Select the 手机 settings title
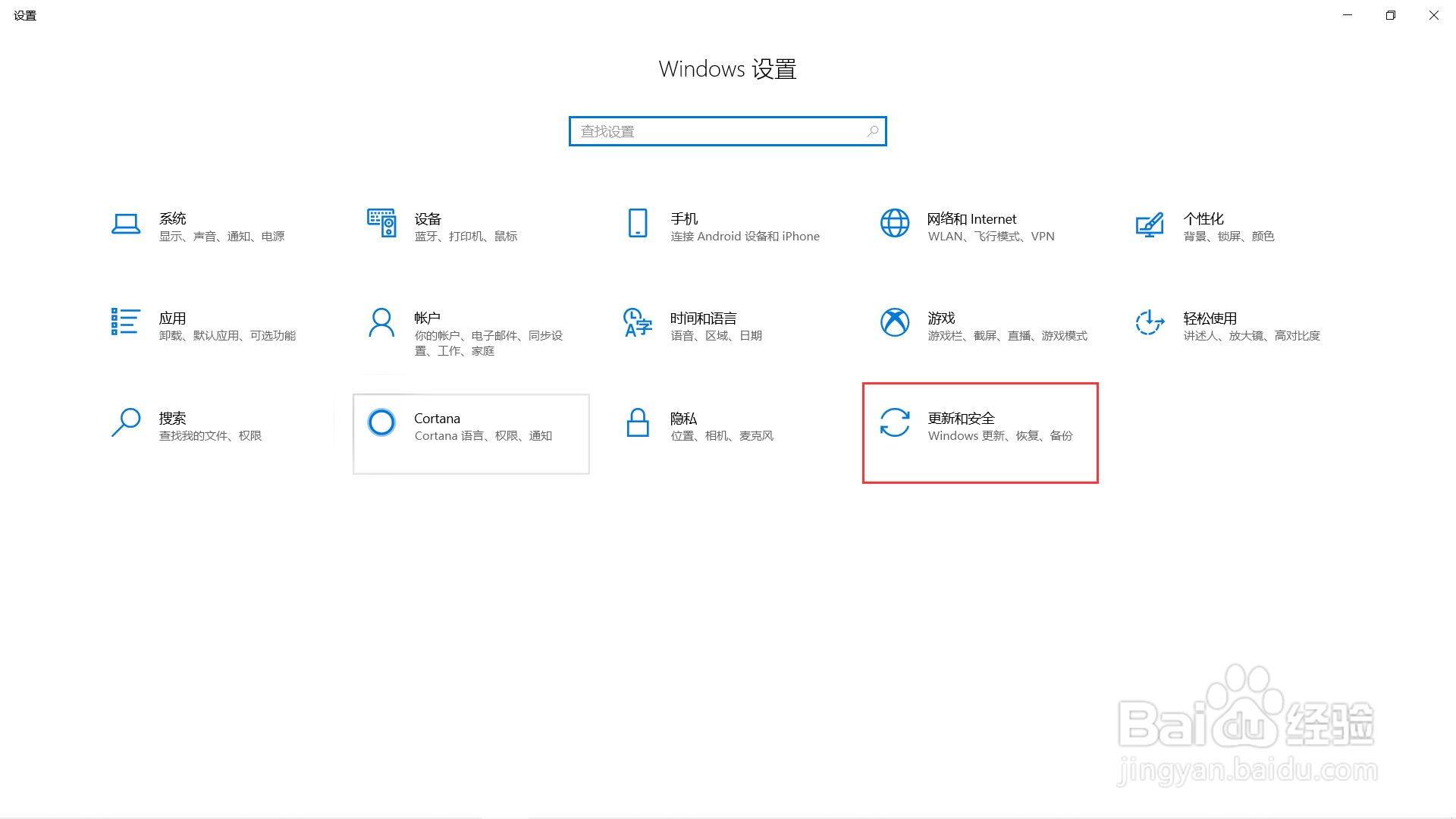Viewport: 1456px width, 819px height. [x=684, y=218]
